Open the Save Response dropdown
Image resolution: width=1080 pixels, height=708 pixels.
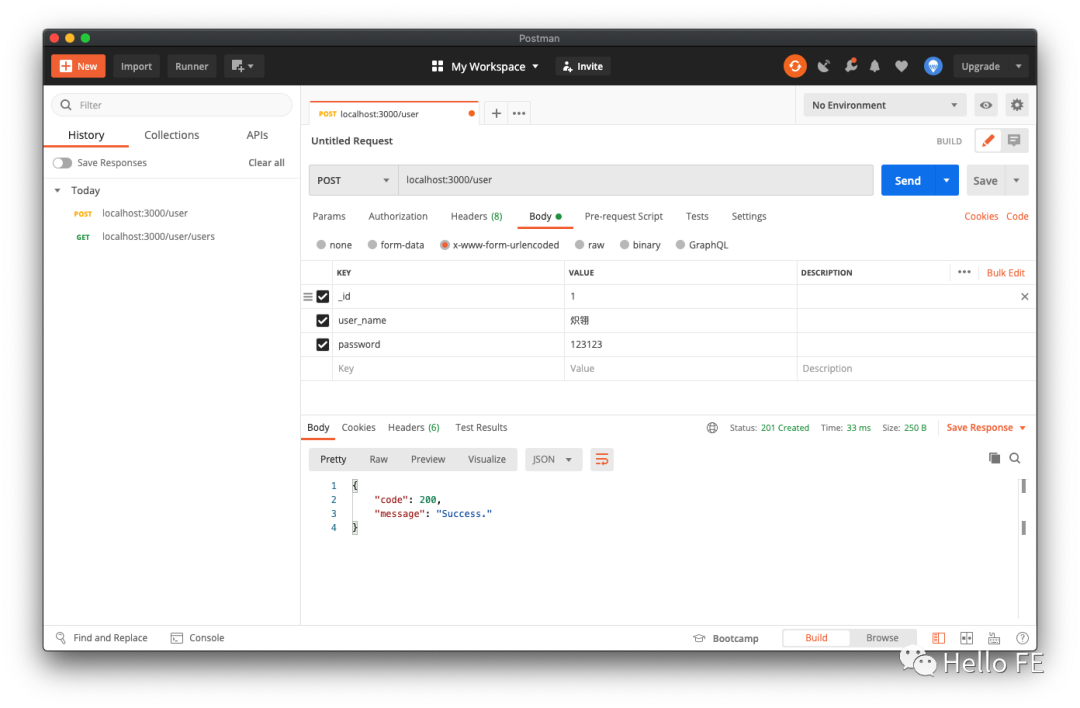click(986, 428)
